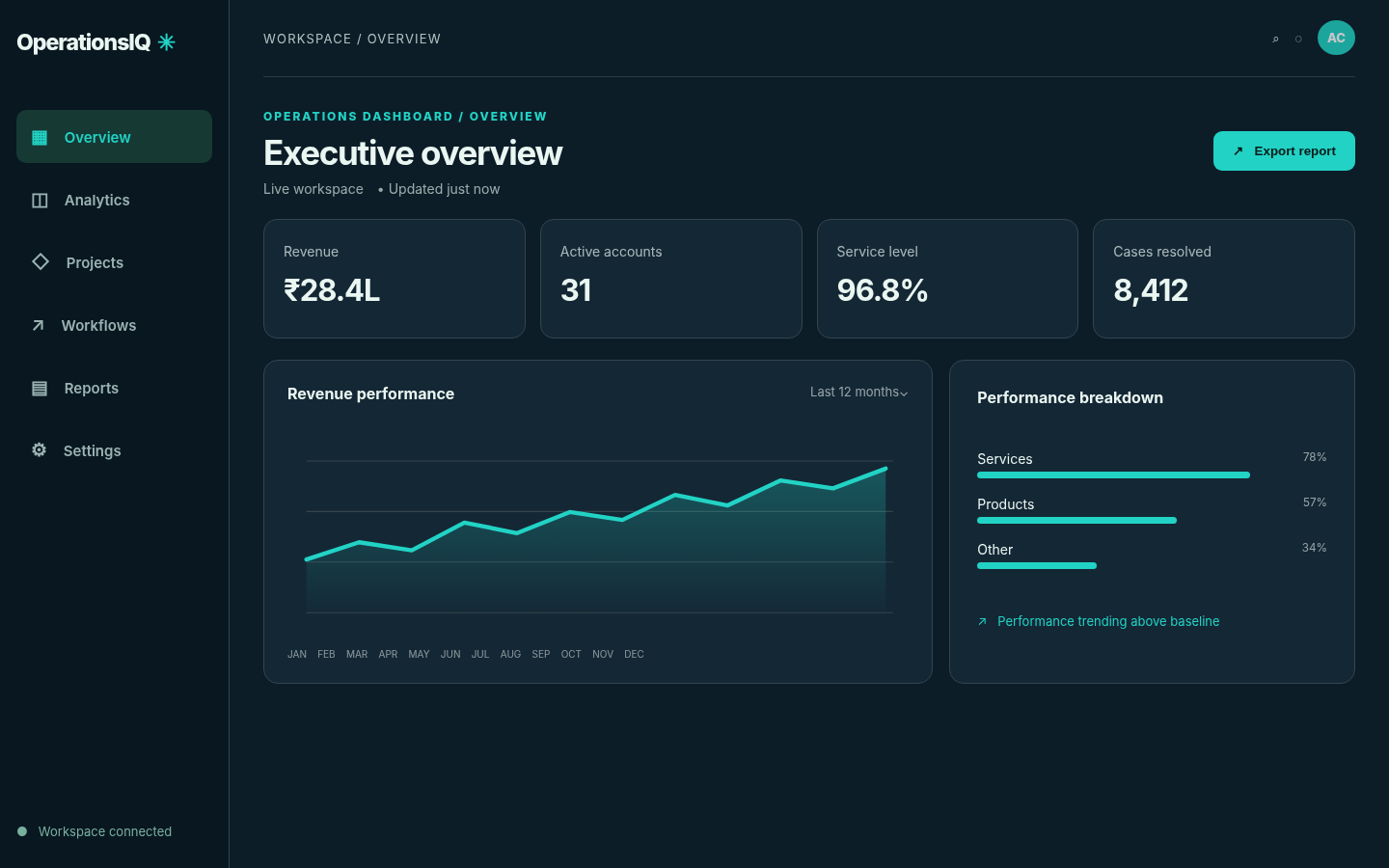
Task: Click the Services progress bar
Action: click(1113, 475)
